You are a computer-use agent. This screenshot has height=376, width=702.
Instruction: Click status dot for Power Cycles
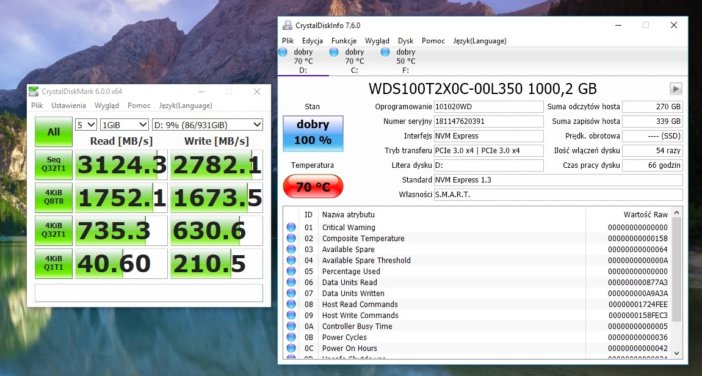(291, 337)
